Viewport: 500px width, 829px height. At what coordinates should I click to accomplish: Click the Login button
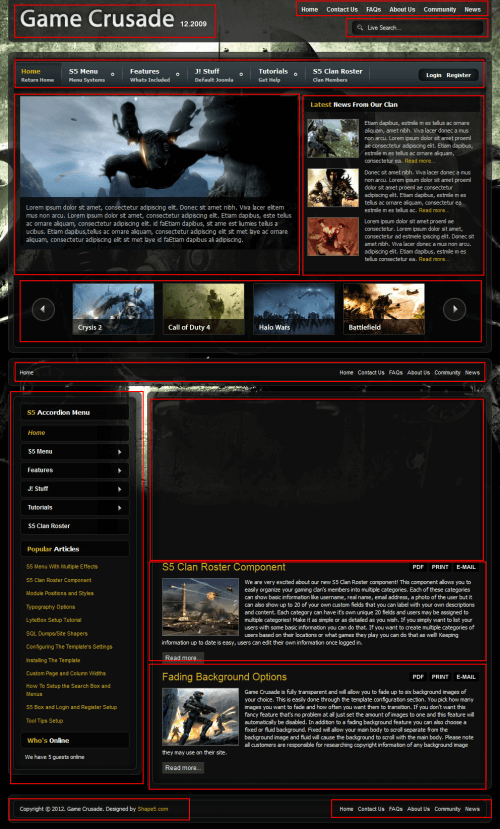[433, 75]
